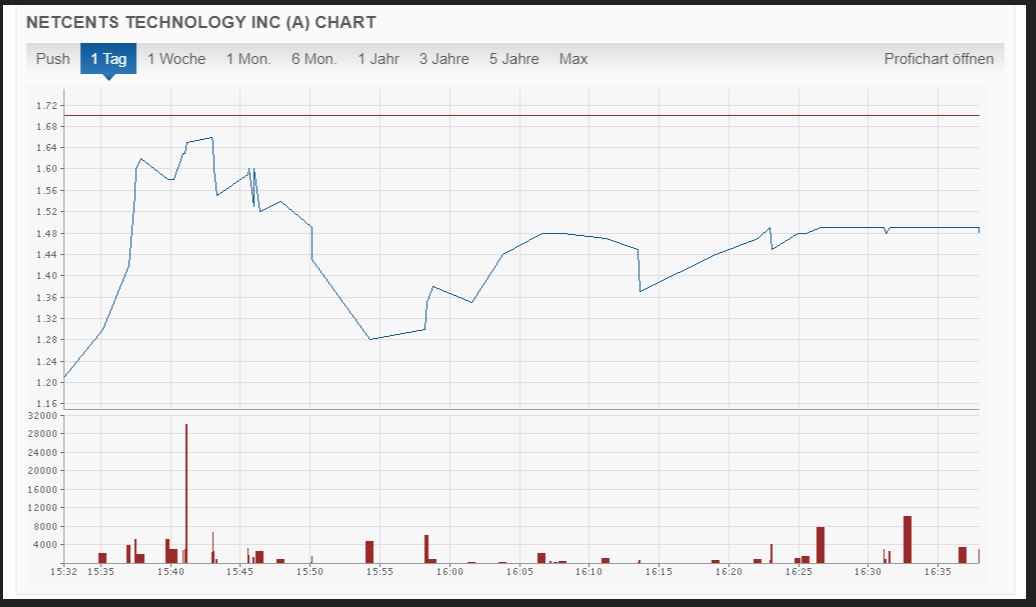Click the 16:15 time axis label
1036x607 pixels.
tap(659, 571)
